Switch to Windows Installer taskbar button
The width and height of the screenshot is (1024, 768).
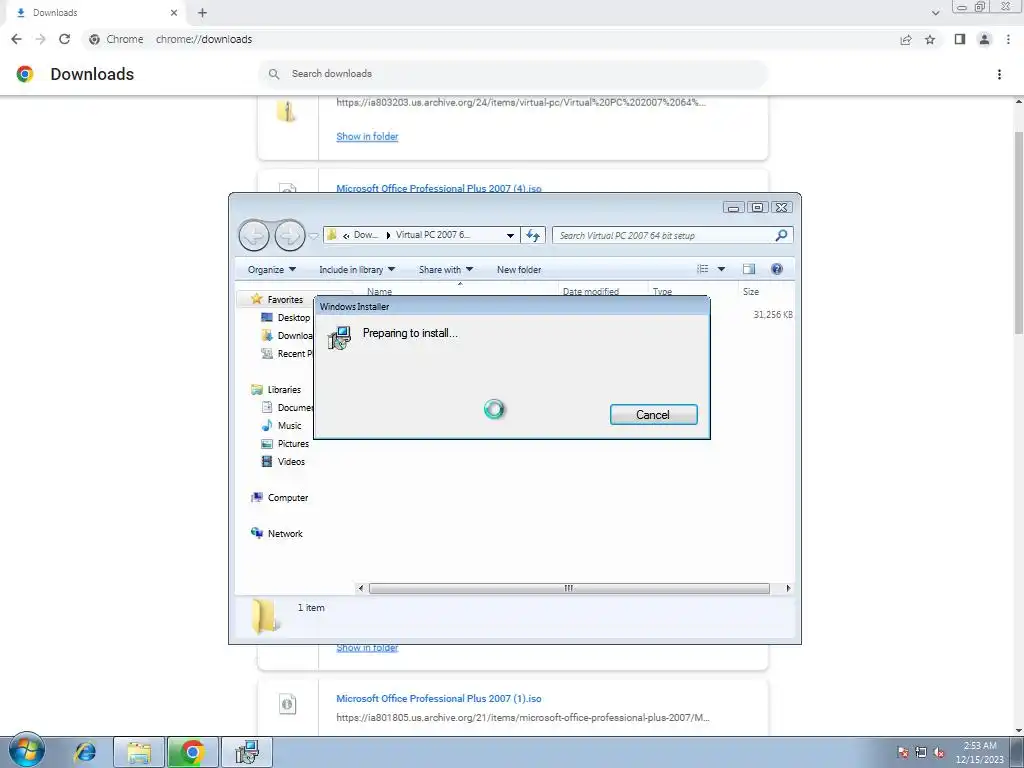(247, 752)
